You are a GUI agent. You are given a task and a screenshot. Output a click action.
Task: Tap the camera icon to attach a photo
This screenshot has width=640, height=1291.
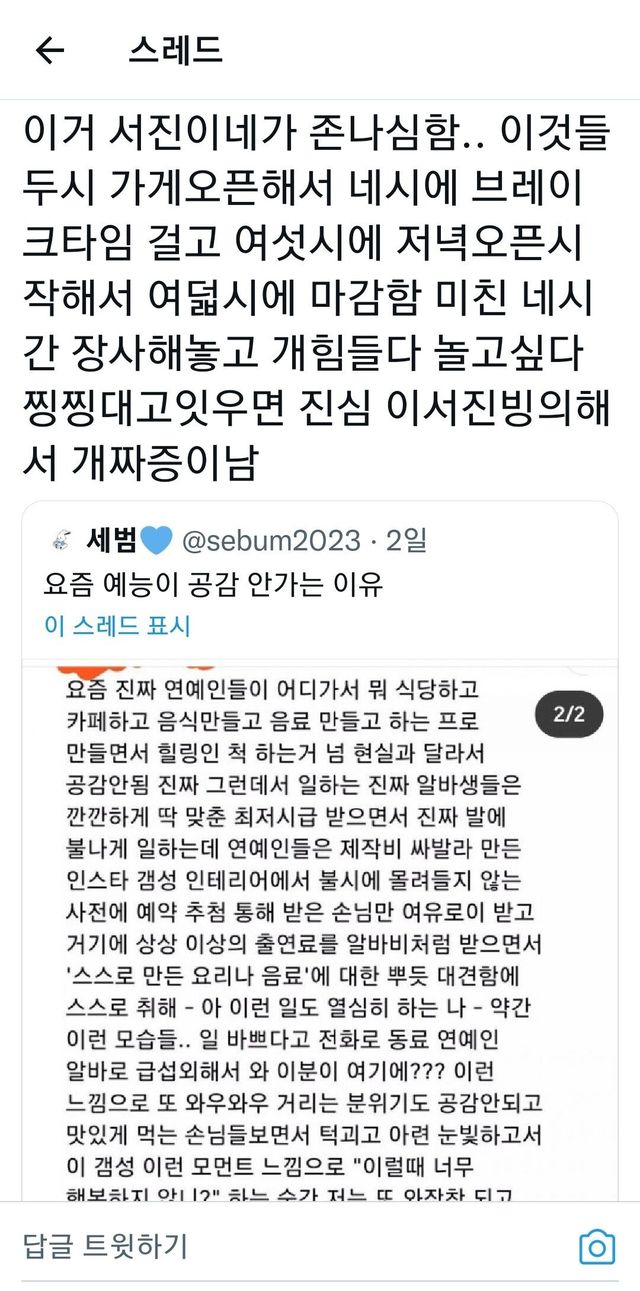(x=597, y=1246)
